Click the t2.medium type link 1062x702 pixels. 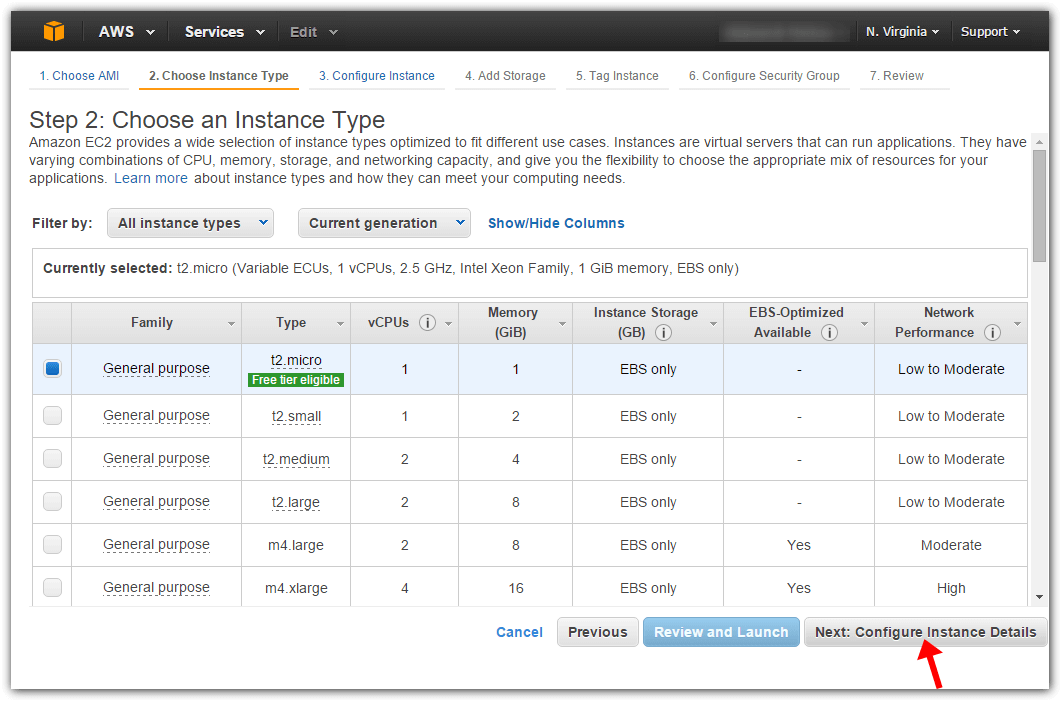[x=296, y=459]
